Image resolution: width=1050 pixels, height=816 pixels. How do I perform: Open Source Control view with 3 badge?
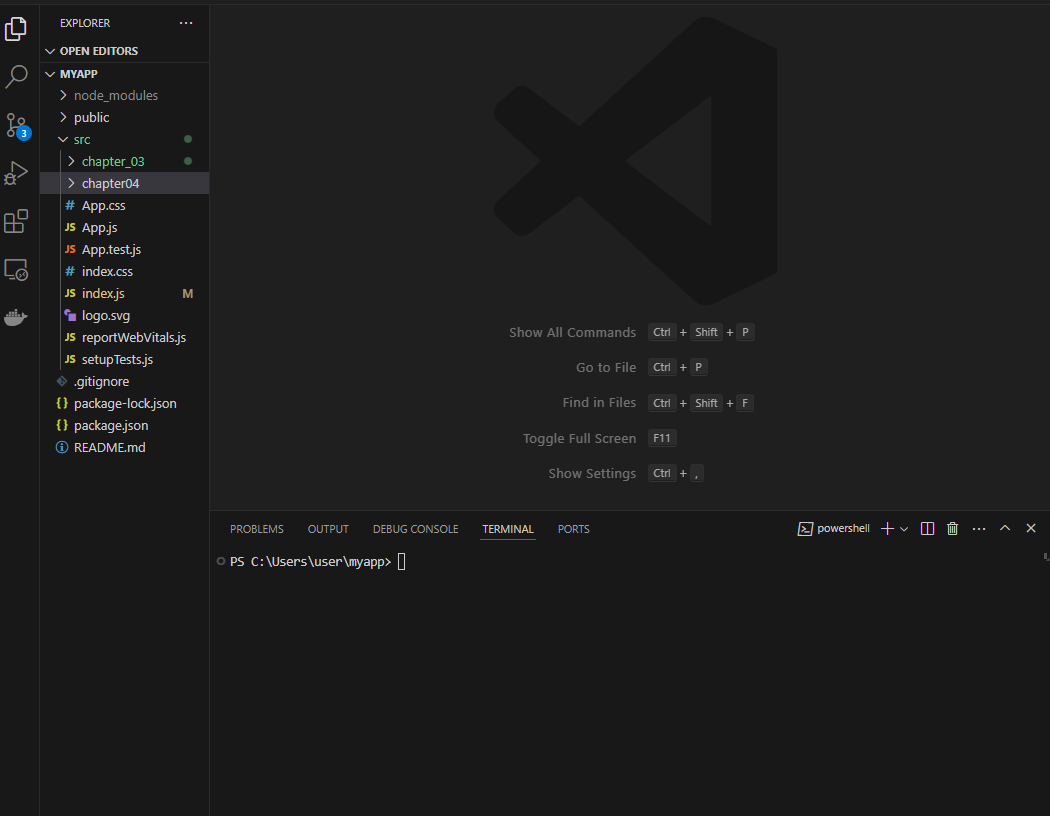(x=16, y=125)
